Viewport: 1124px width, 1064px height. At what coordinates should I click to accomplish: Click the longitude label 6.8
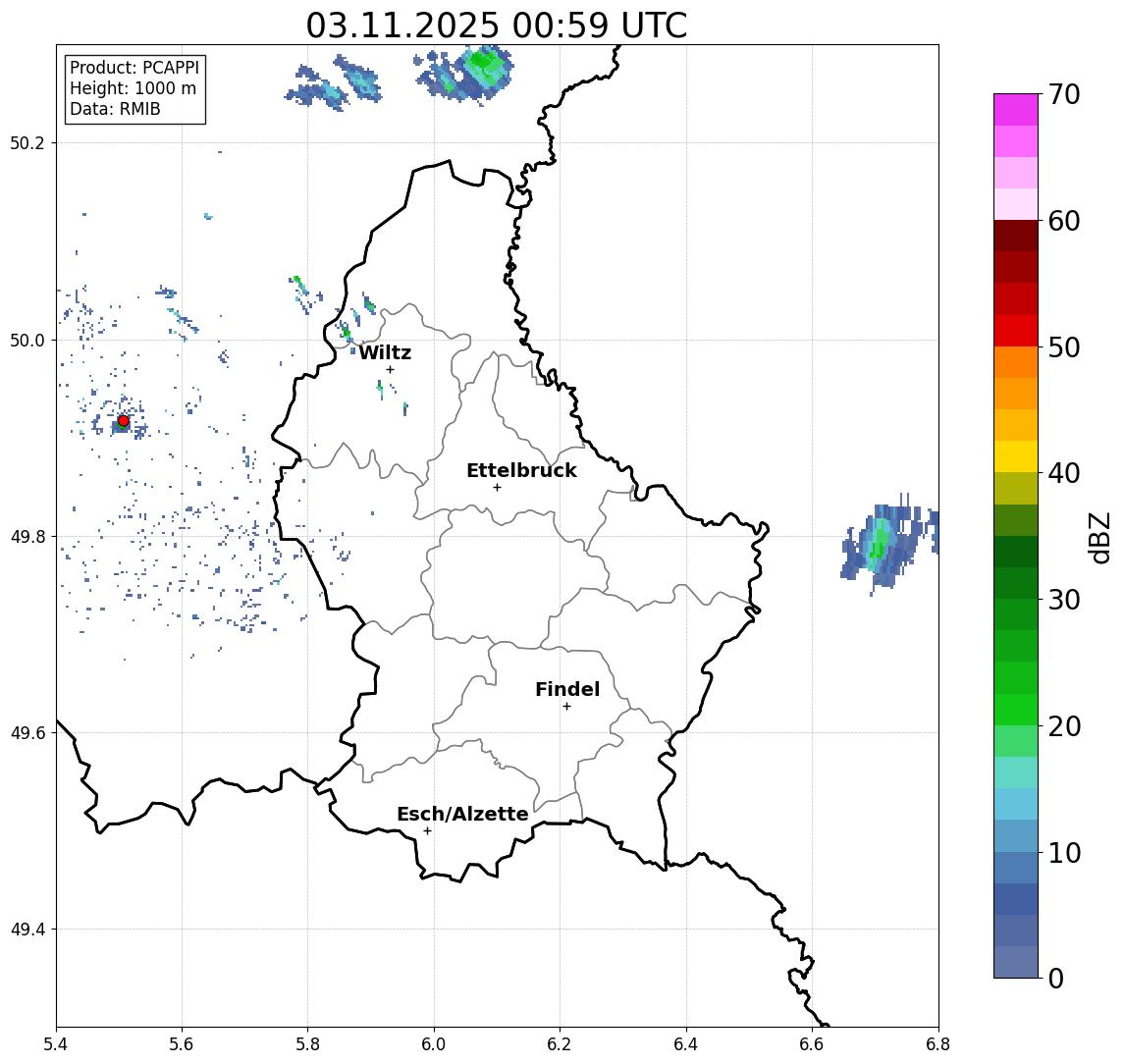pyautogui.click(x=937, y=1044)
